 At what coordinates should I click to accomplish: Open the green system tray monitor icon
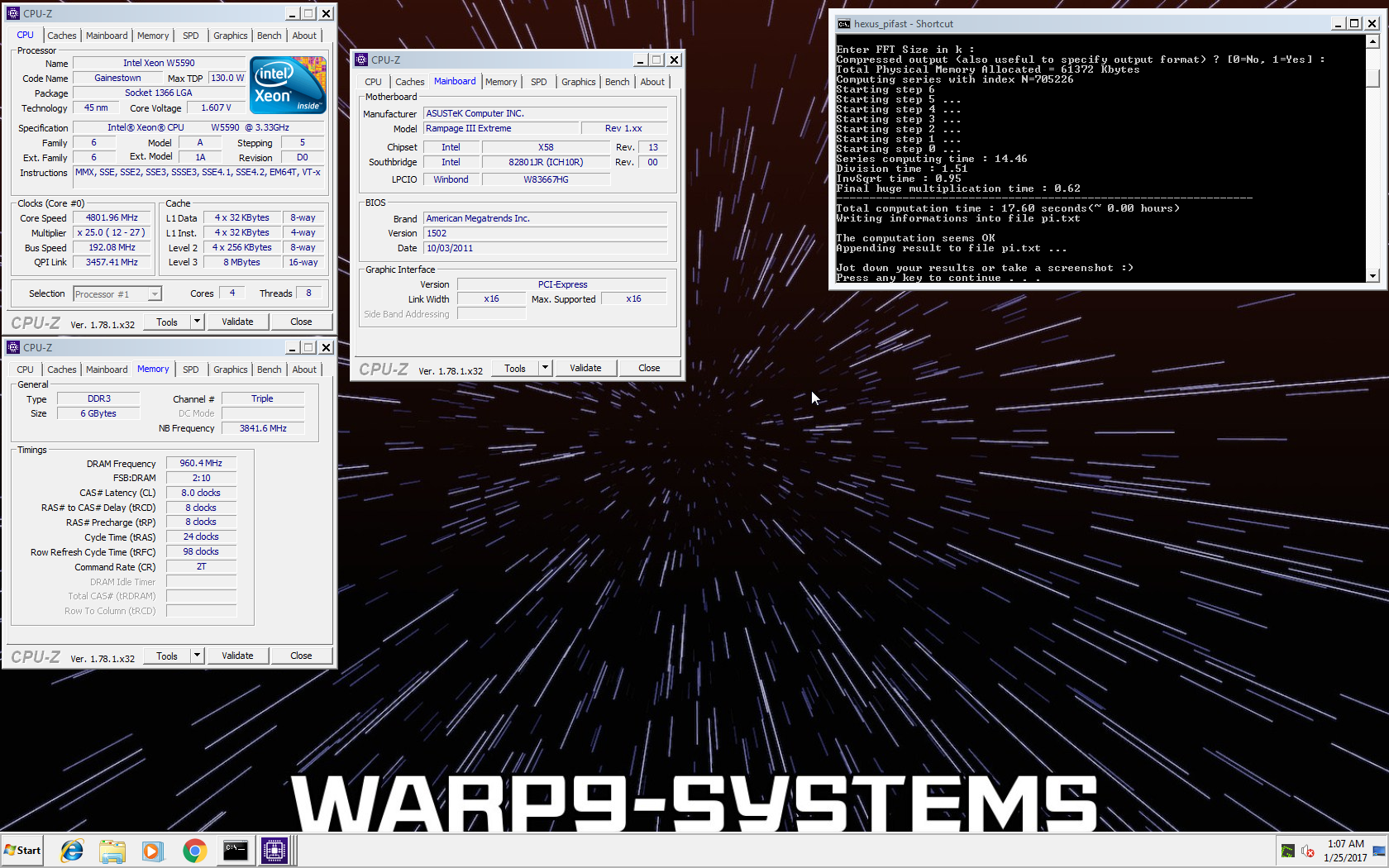[x=1287, y=851]
